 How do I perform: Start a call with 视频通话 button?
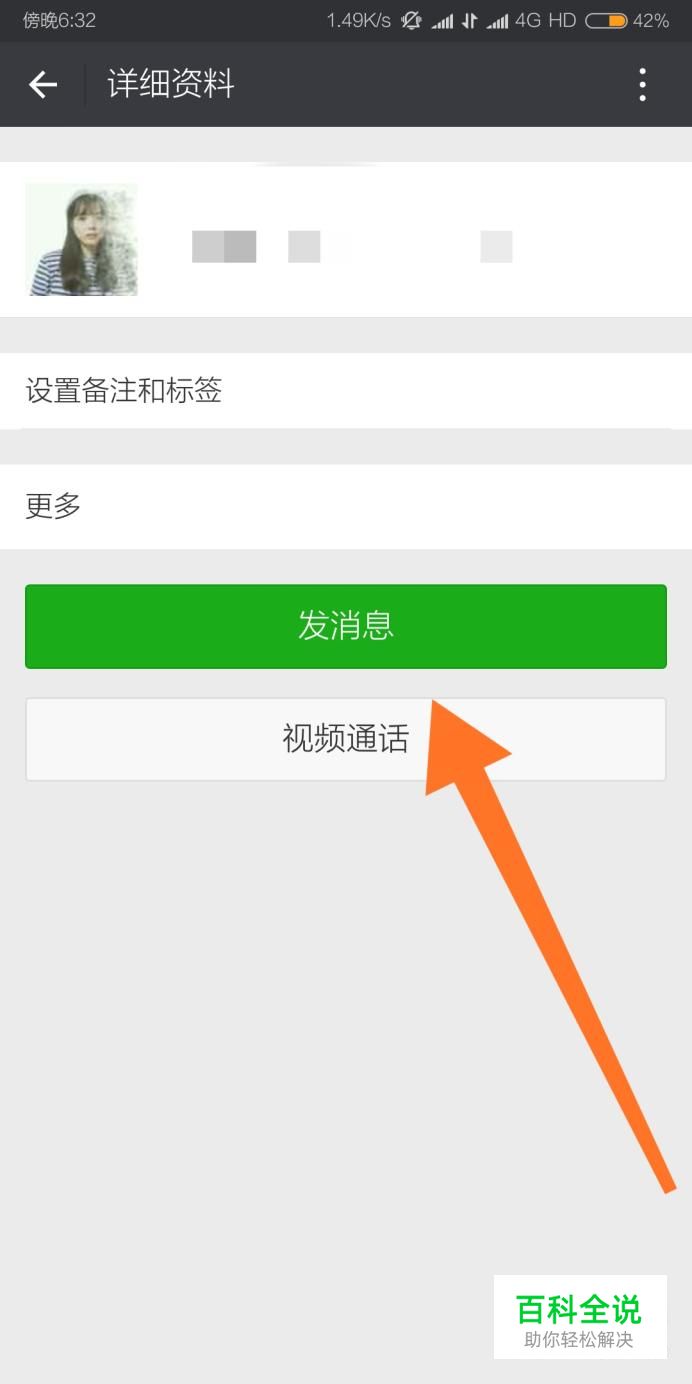(x=346, y=739)
